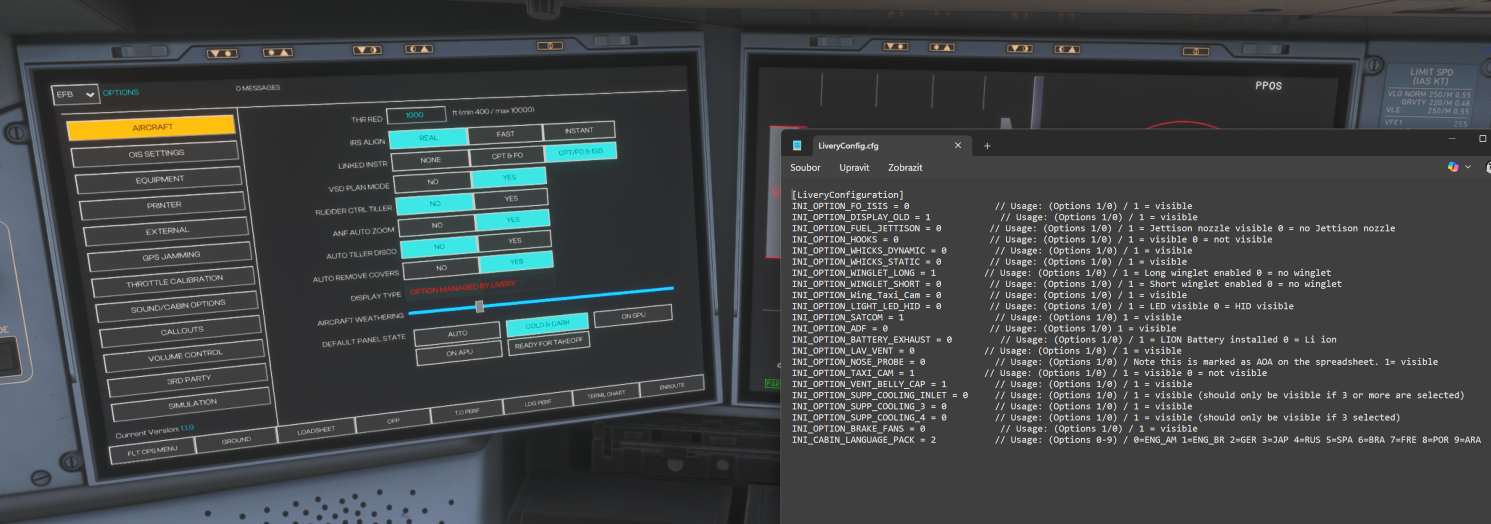Viewport: 1491px width, 524px height.
Task: Open the Soubor menu
Action: [805, 168]
